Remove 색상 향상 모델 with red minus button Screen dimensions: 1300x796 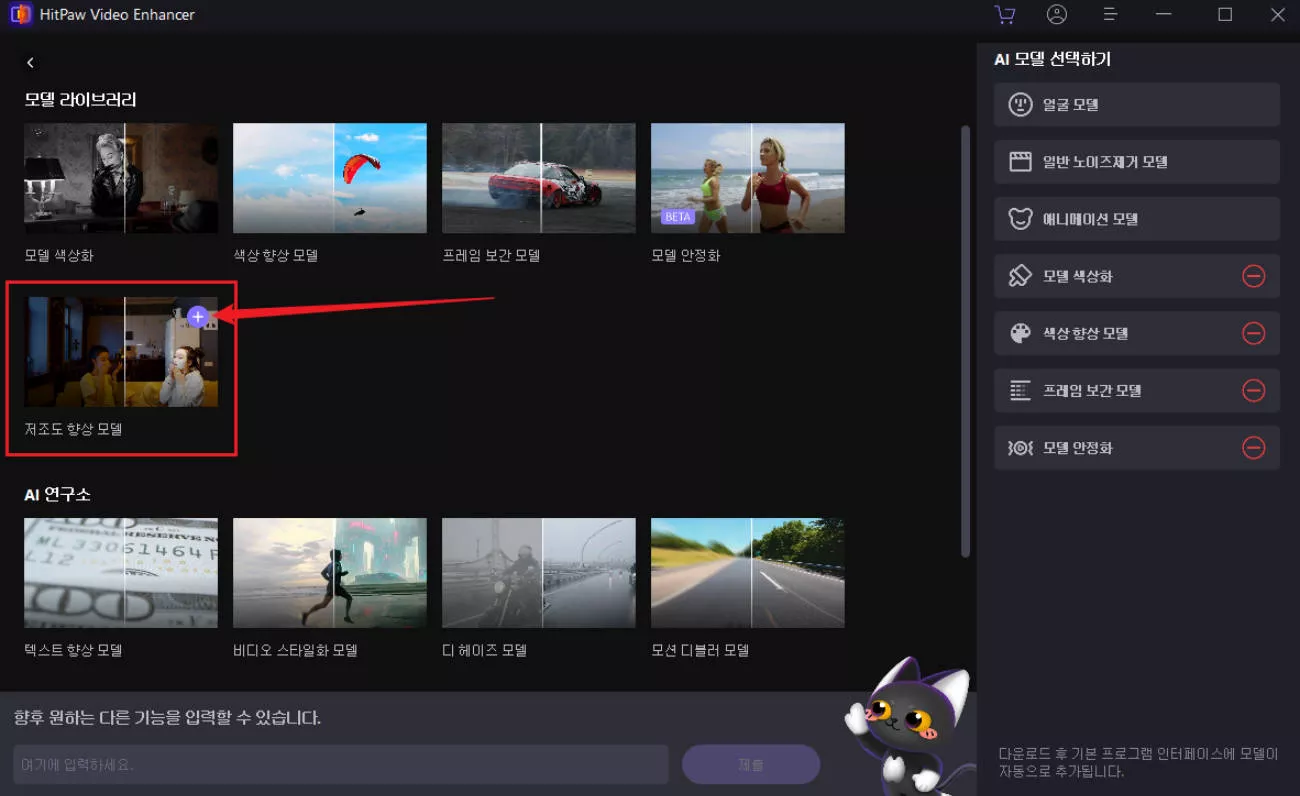(1253, 333)
